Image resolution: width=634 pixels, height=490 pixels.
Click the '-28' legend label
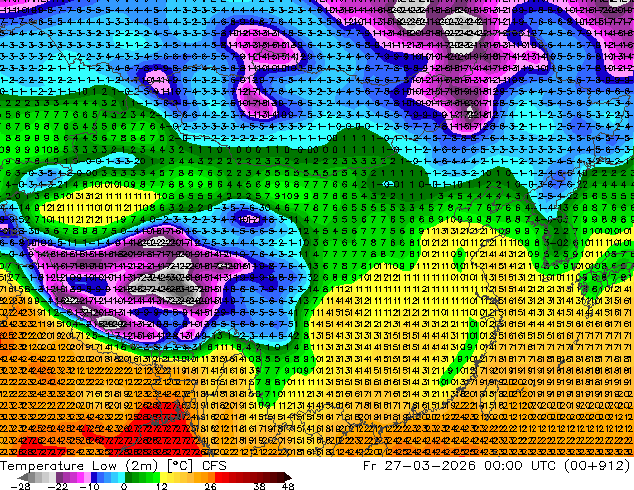[20, 486]
